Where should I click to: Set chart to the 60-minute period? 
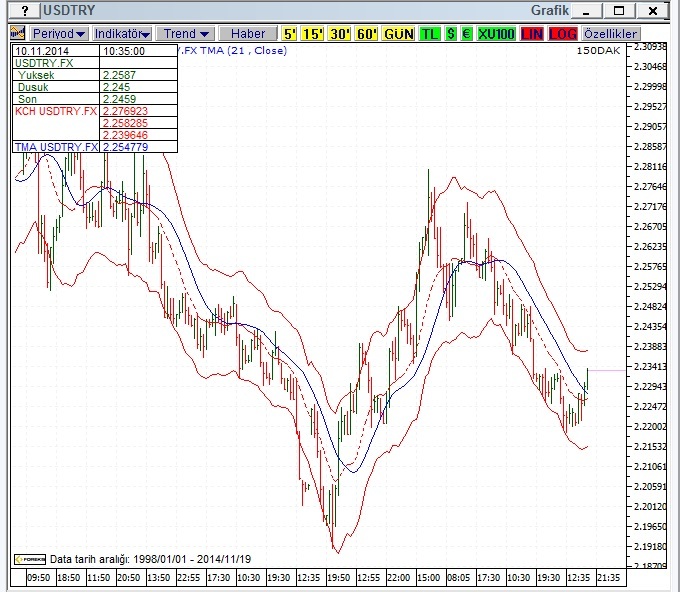coord(367,33)
